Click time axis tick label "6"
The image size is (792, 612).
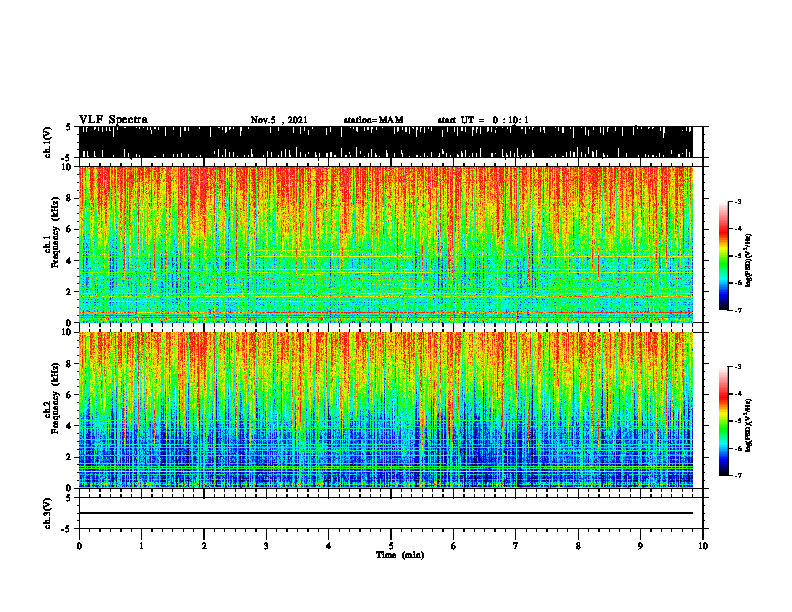(454, 546)
